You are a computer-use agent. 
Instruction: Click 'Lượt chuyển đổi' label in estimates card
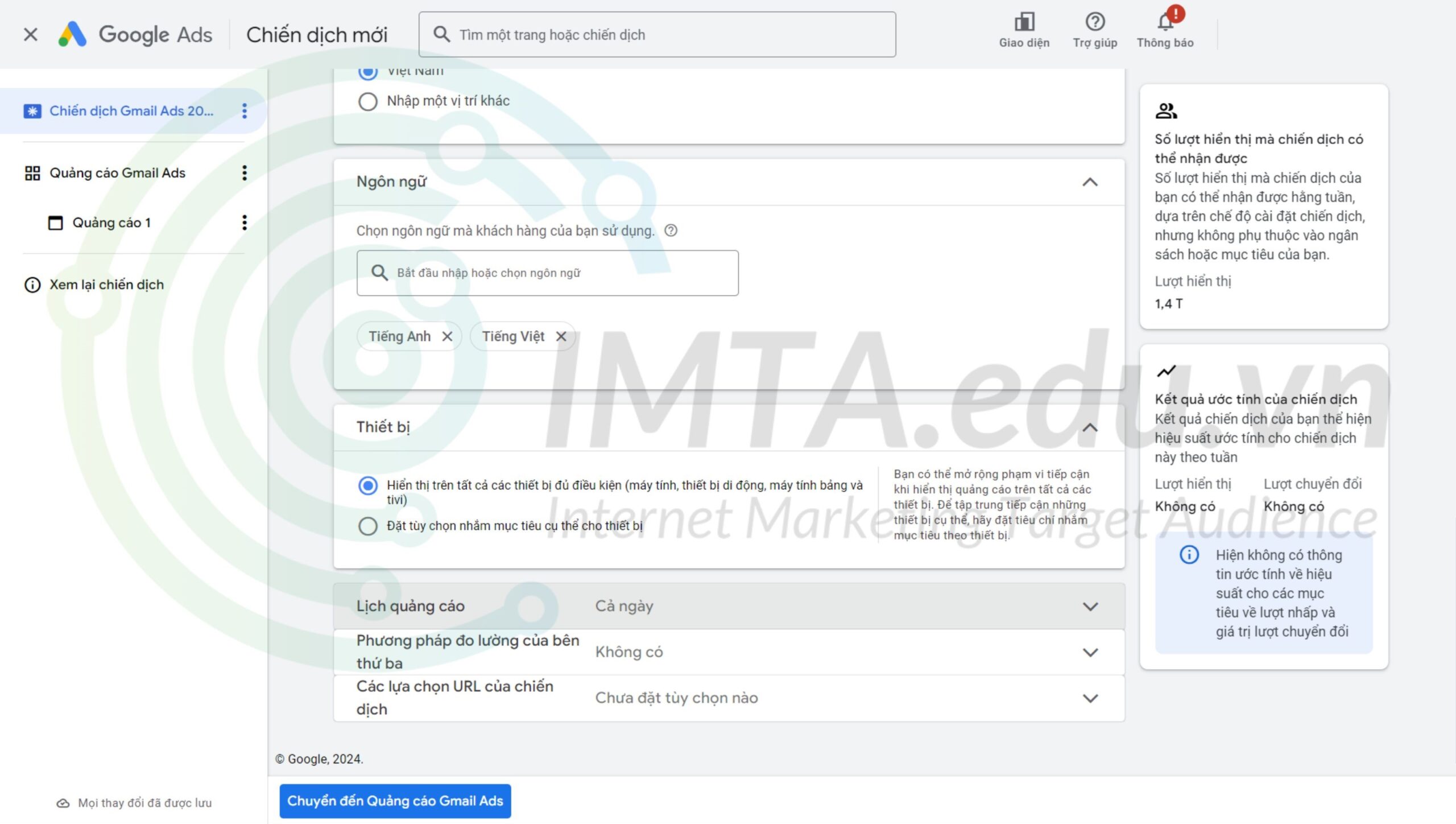tap(1313, 484)
